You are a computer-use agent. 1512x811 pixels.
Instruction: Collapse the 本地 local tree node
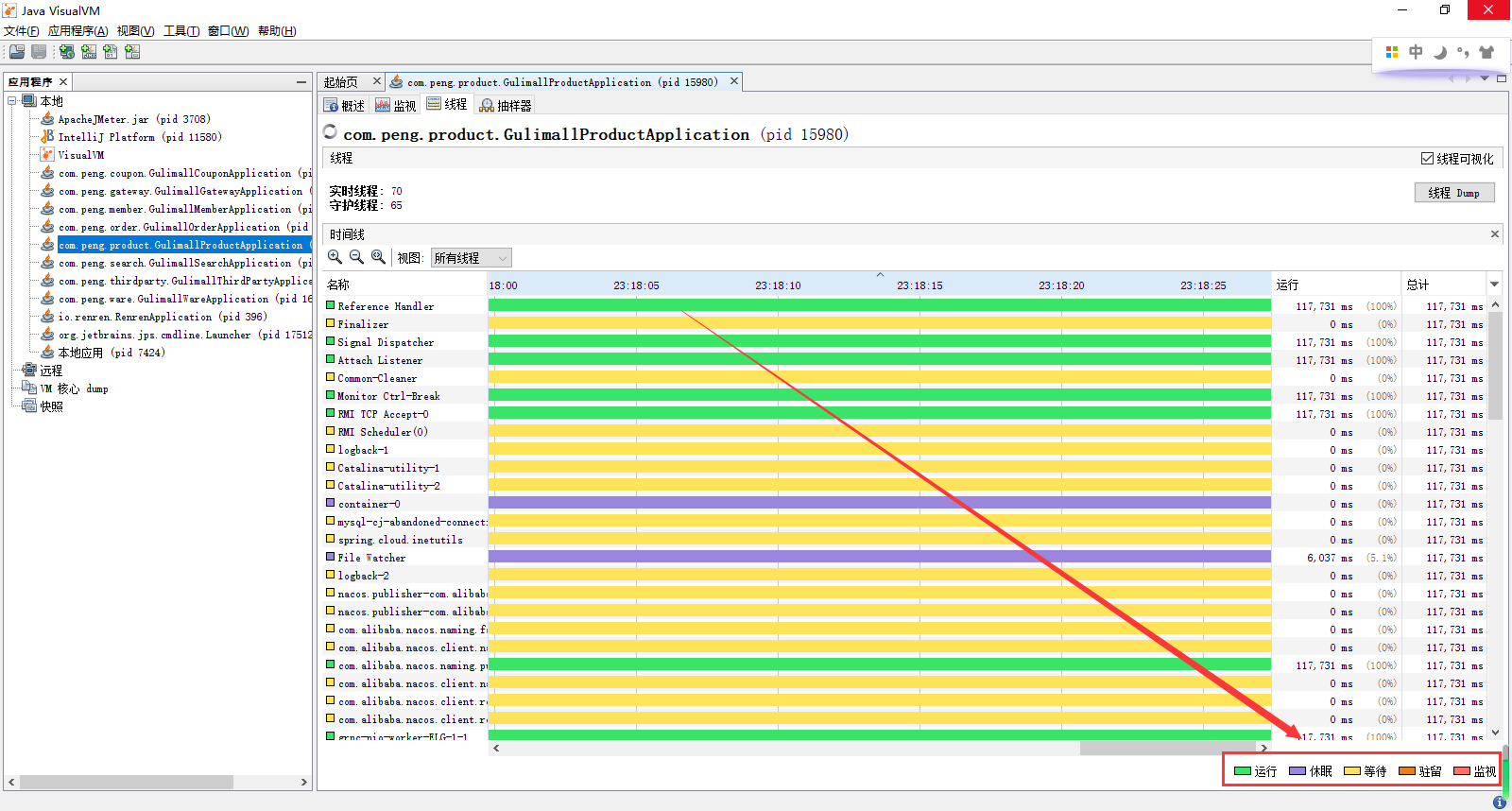pos(12,100)
